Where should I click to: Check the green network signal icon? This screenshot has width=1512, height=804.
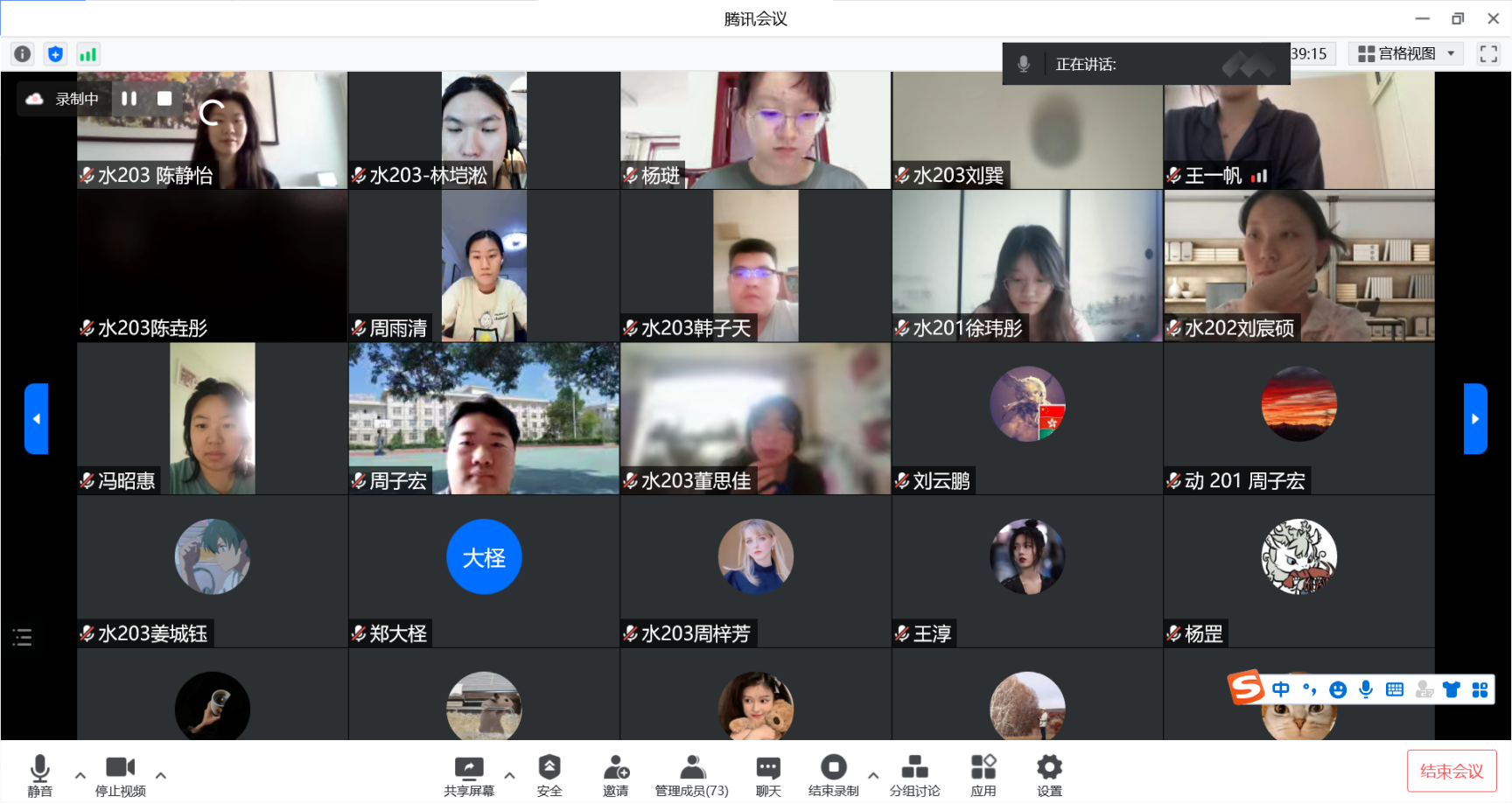(87, 54)
